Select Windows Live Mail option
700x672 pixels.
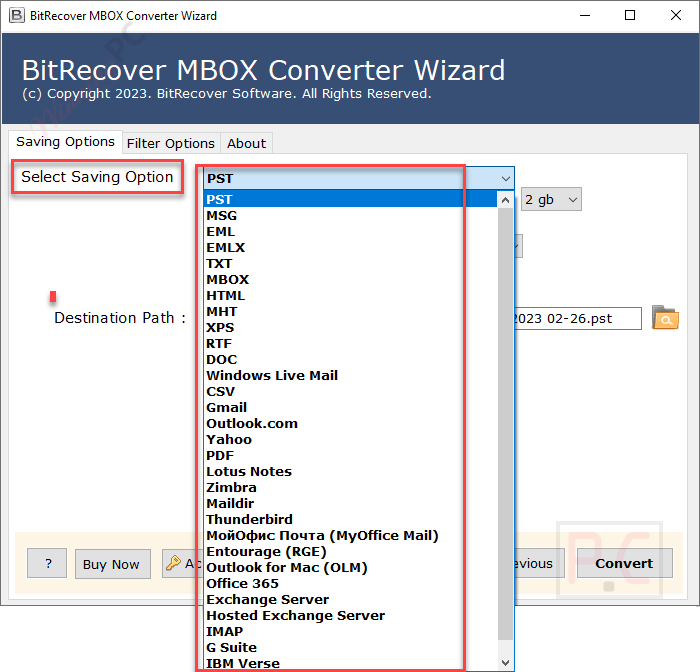350,376
